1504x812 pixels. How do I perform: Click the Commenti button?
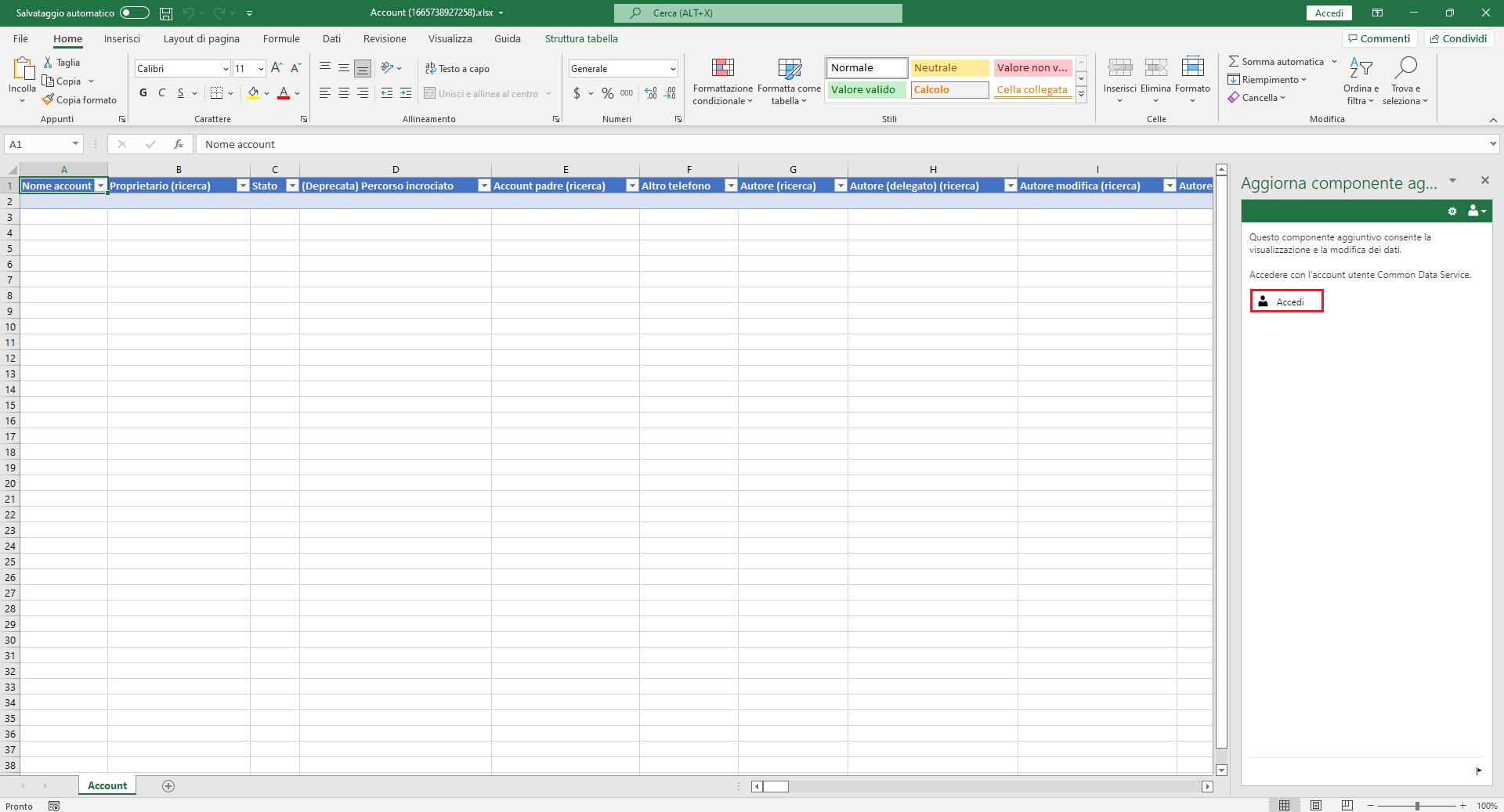click(x=1379, y=38)
